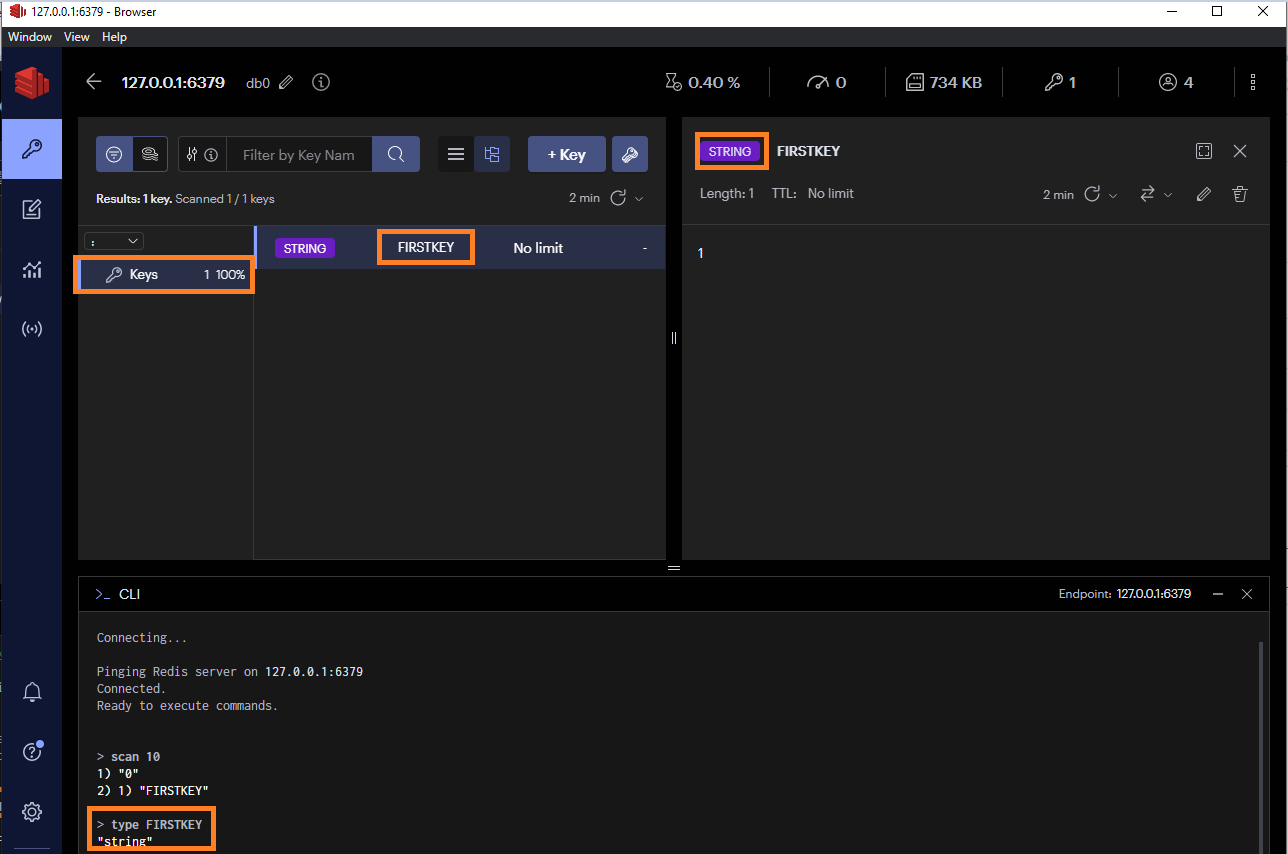Delete FIRSTKEY using the trash icon
The height and width of the screenshot is (854, 1288).
(1240, 194)
